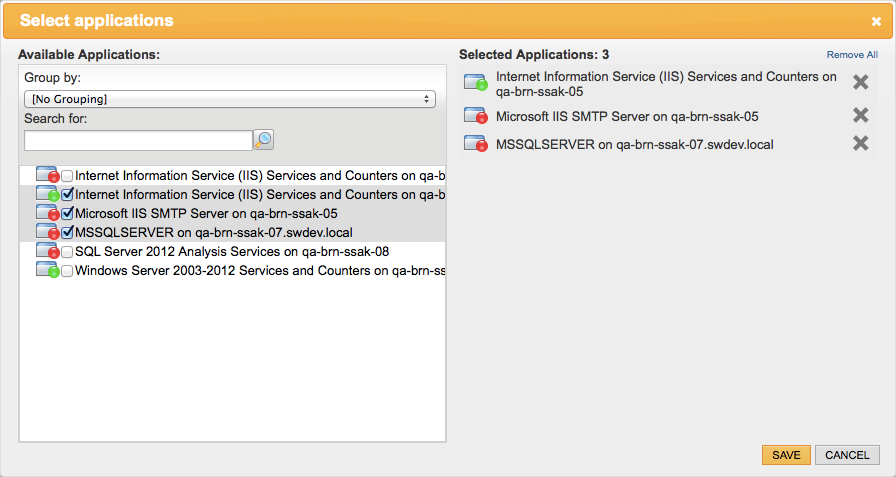The height and width of the screenshot is (477, 896).
Task: Click icon beside MSSQLSERVER in available list
Action: 47,232
